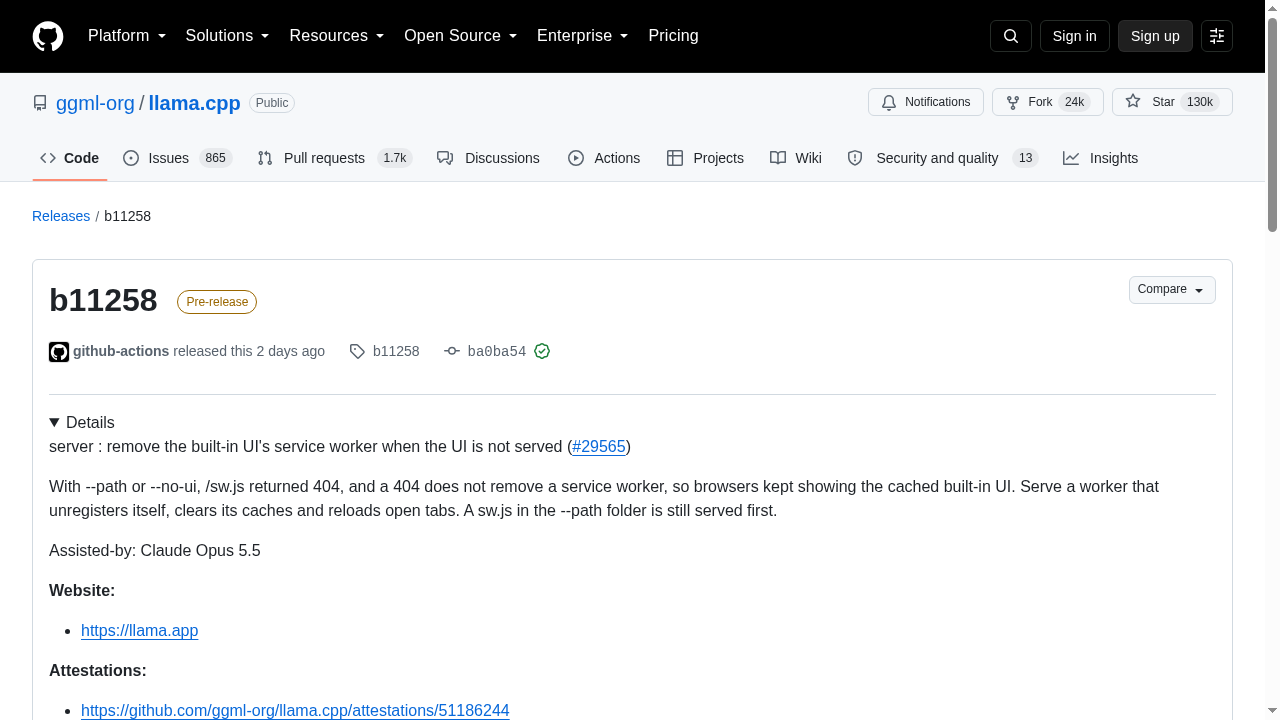Click the commit icon beside ba0ba54

pos(452,351)
